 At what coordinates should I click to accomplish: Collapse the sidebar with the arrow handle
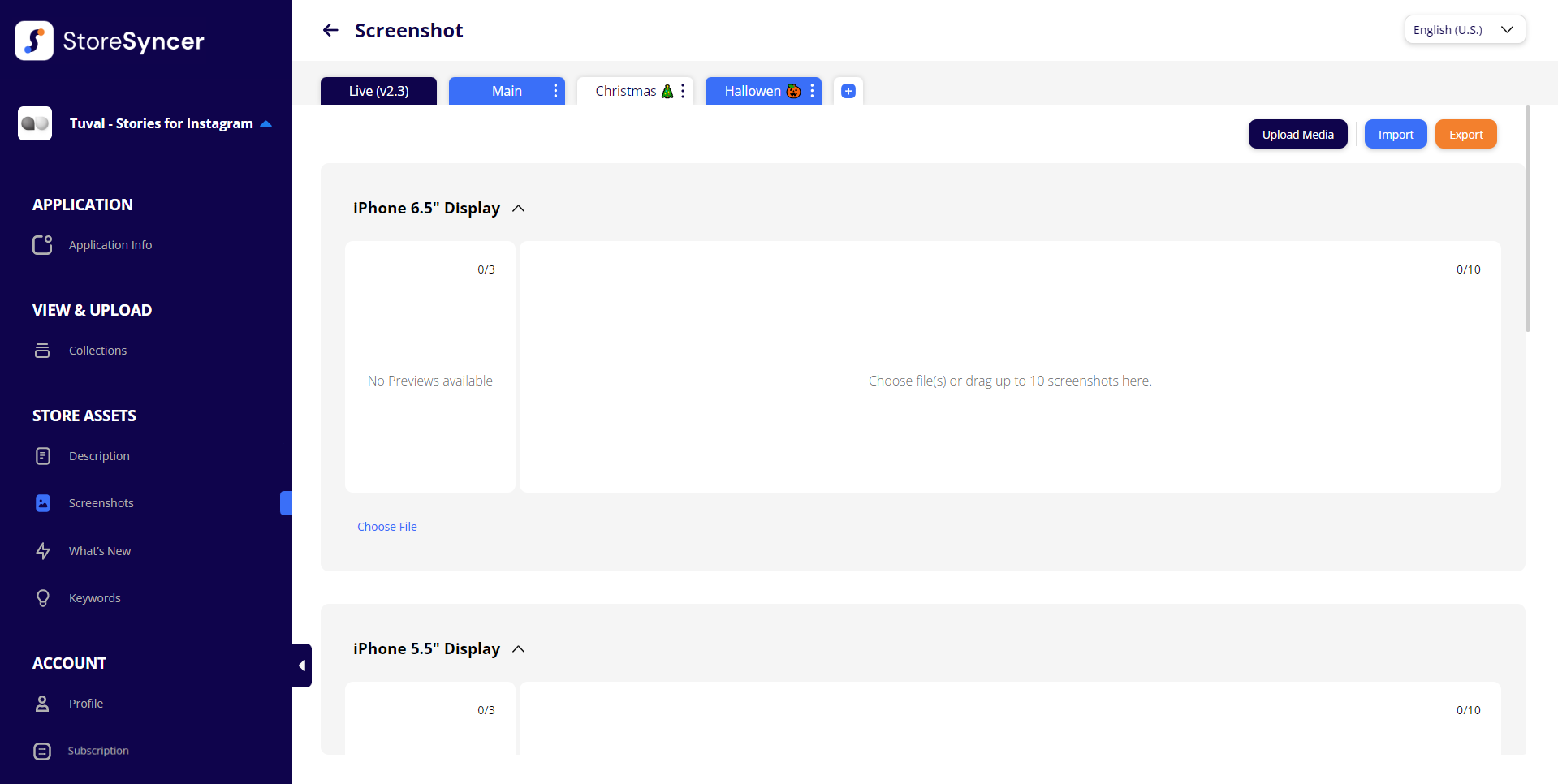pos(302,666)
